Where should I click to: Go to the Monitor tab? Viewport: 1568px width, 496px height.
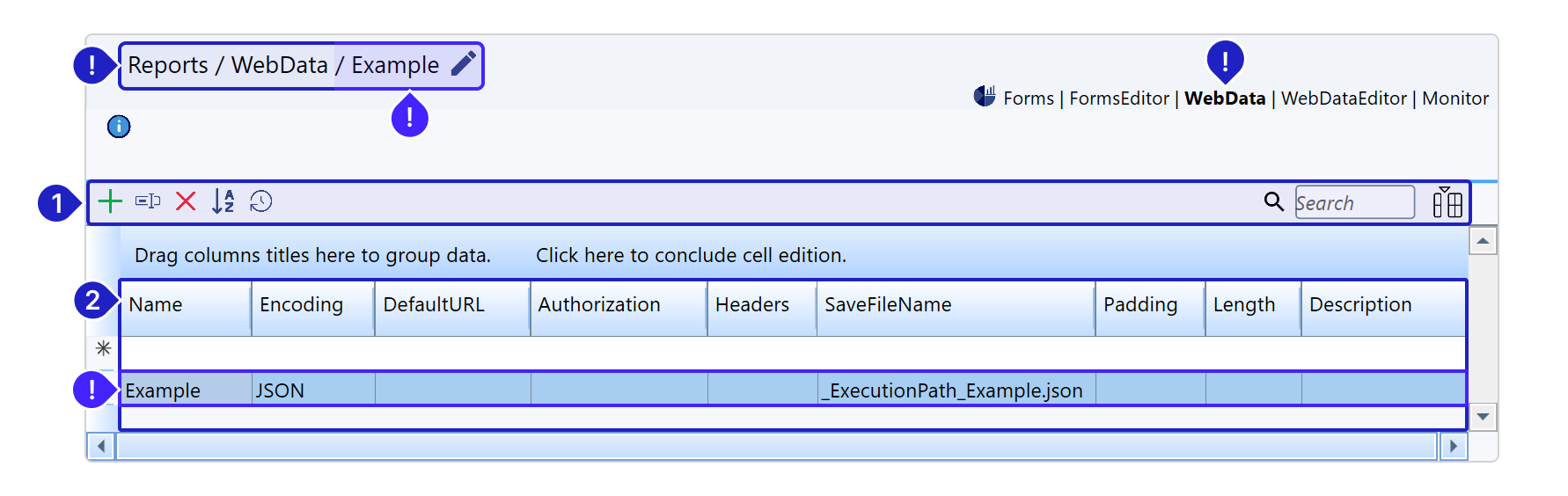(x=1455, y=98)
